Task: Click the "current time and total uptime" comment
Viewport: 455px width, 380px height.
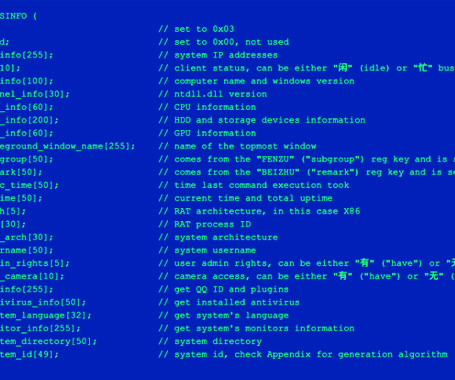Action: click(x=245, y=198)
